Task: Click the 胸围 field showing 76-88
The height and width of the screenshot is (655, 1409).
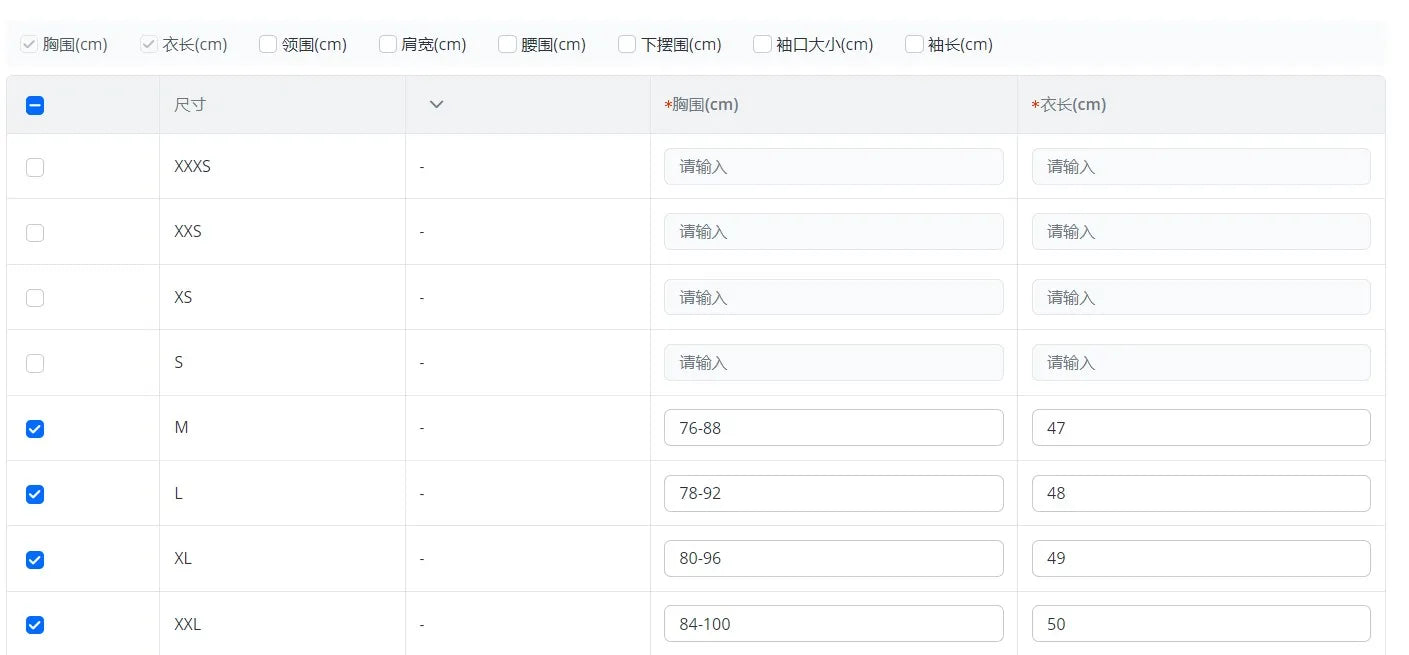Action: coord(833,428)
